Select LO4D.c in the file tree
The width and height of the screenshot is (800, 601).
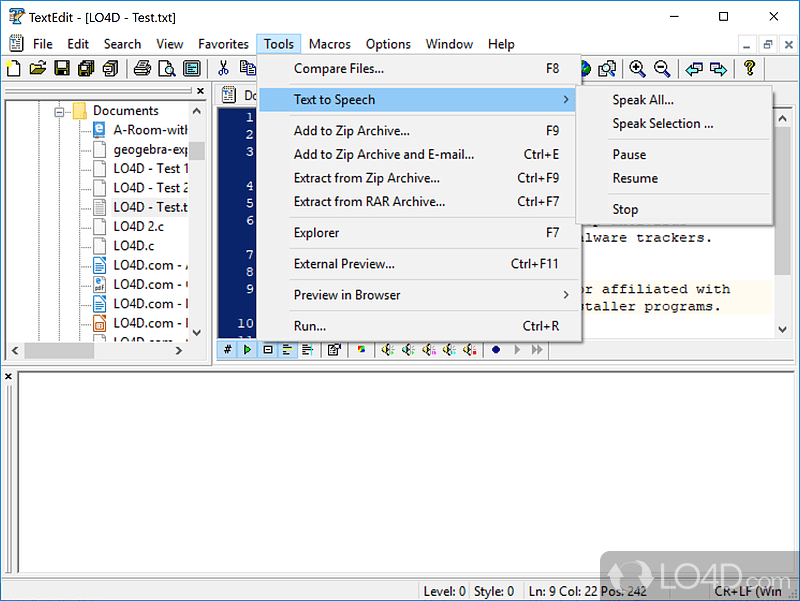coord(134,245)
